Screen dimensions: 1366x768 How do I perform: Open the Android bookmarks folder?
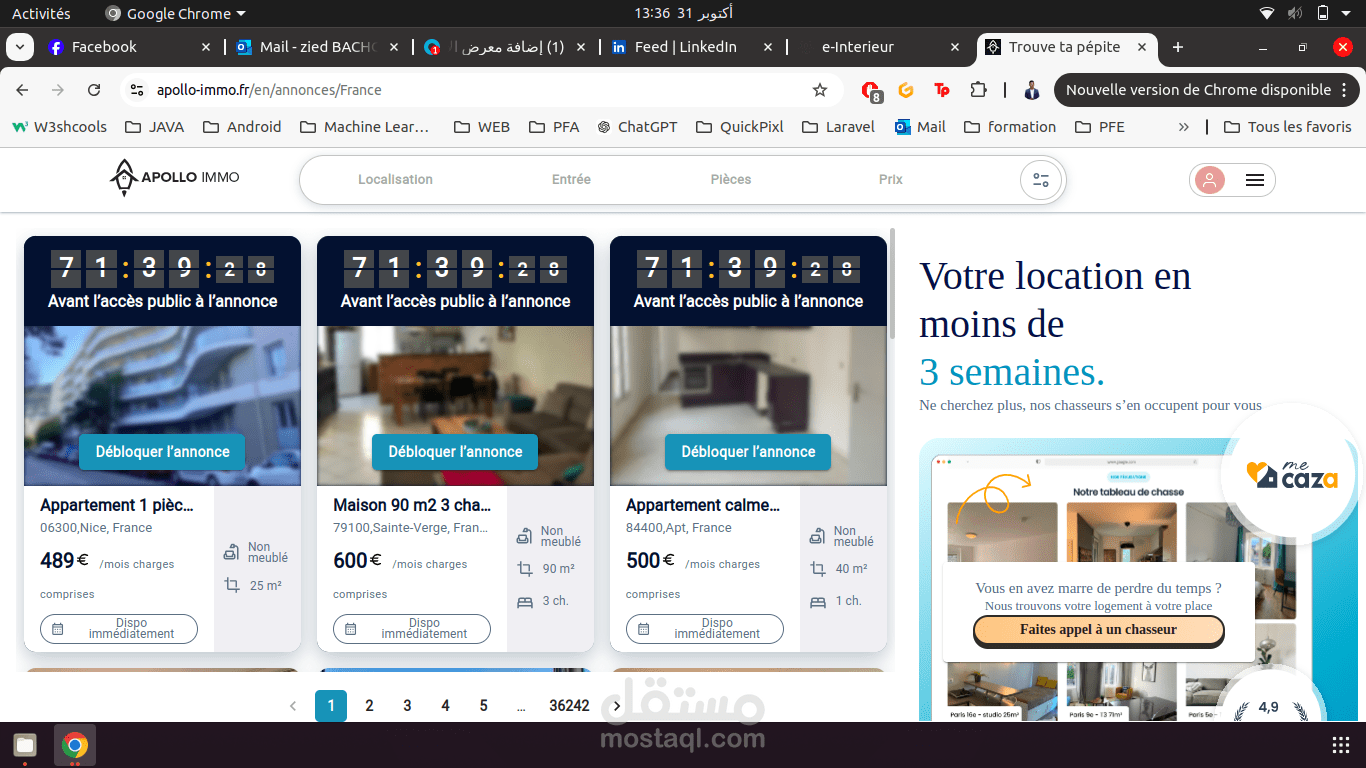pos(242,127)
